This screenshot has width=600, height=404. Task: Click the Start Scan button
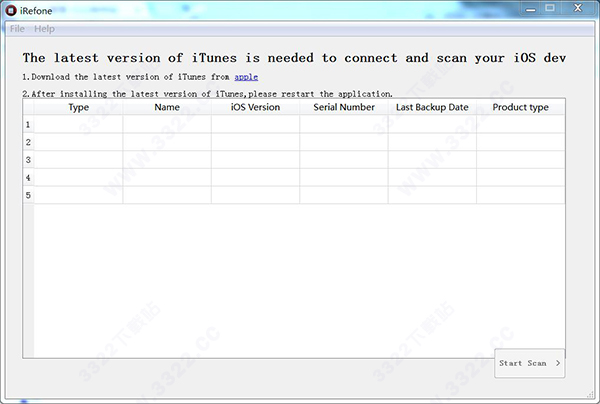coord(530,363)
